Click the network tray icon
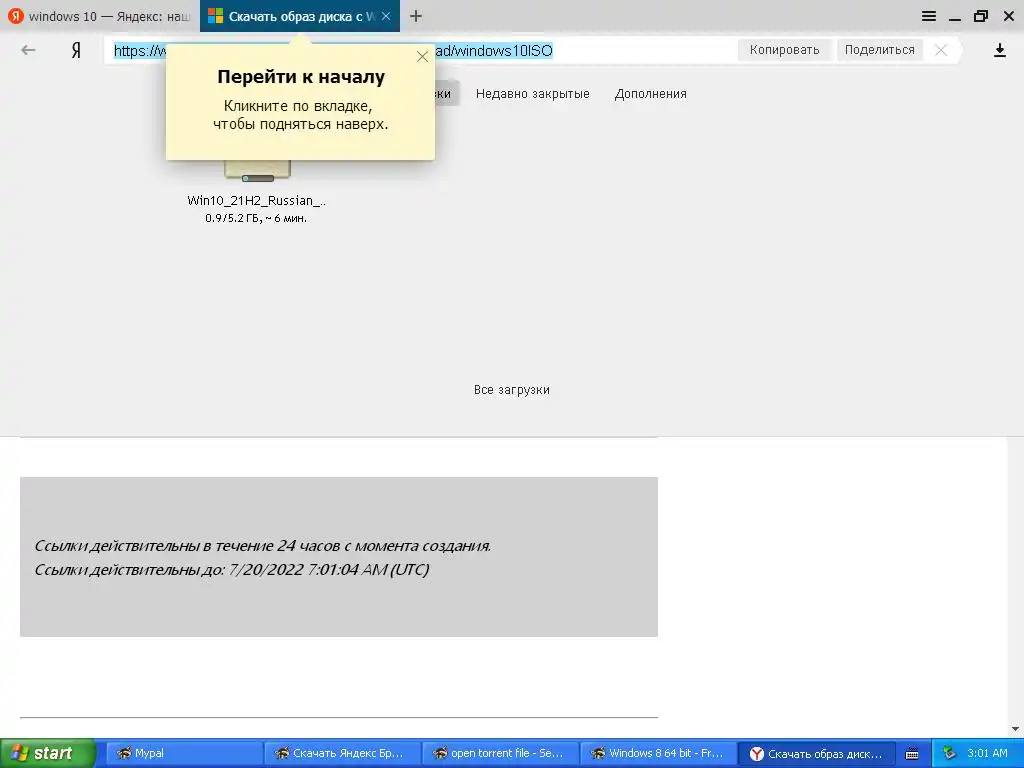 coord(949,754)
